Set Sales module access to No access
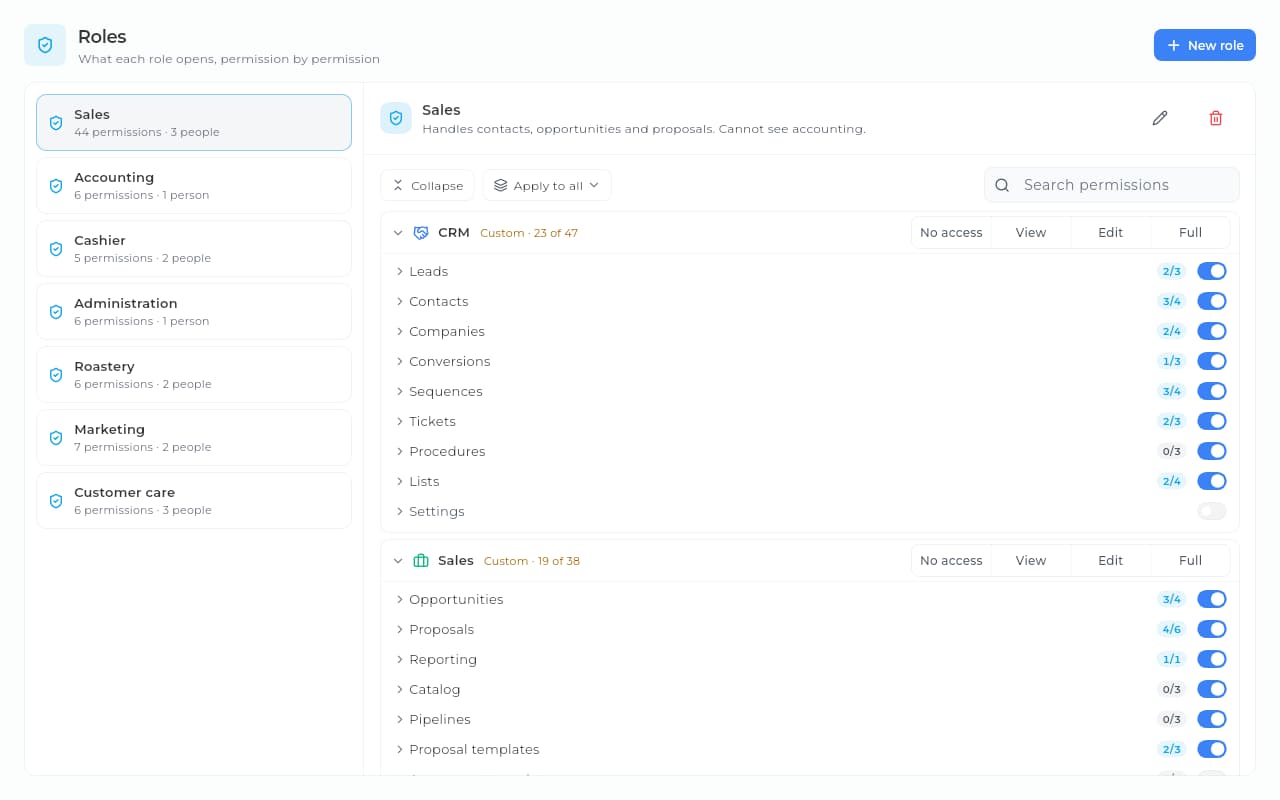 pyautogui.click(x=951, y=561)
